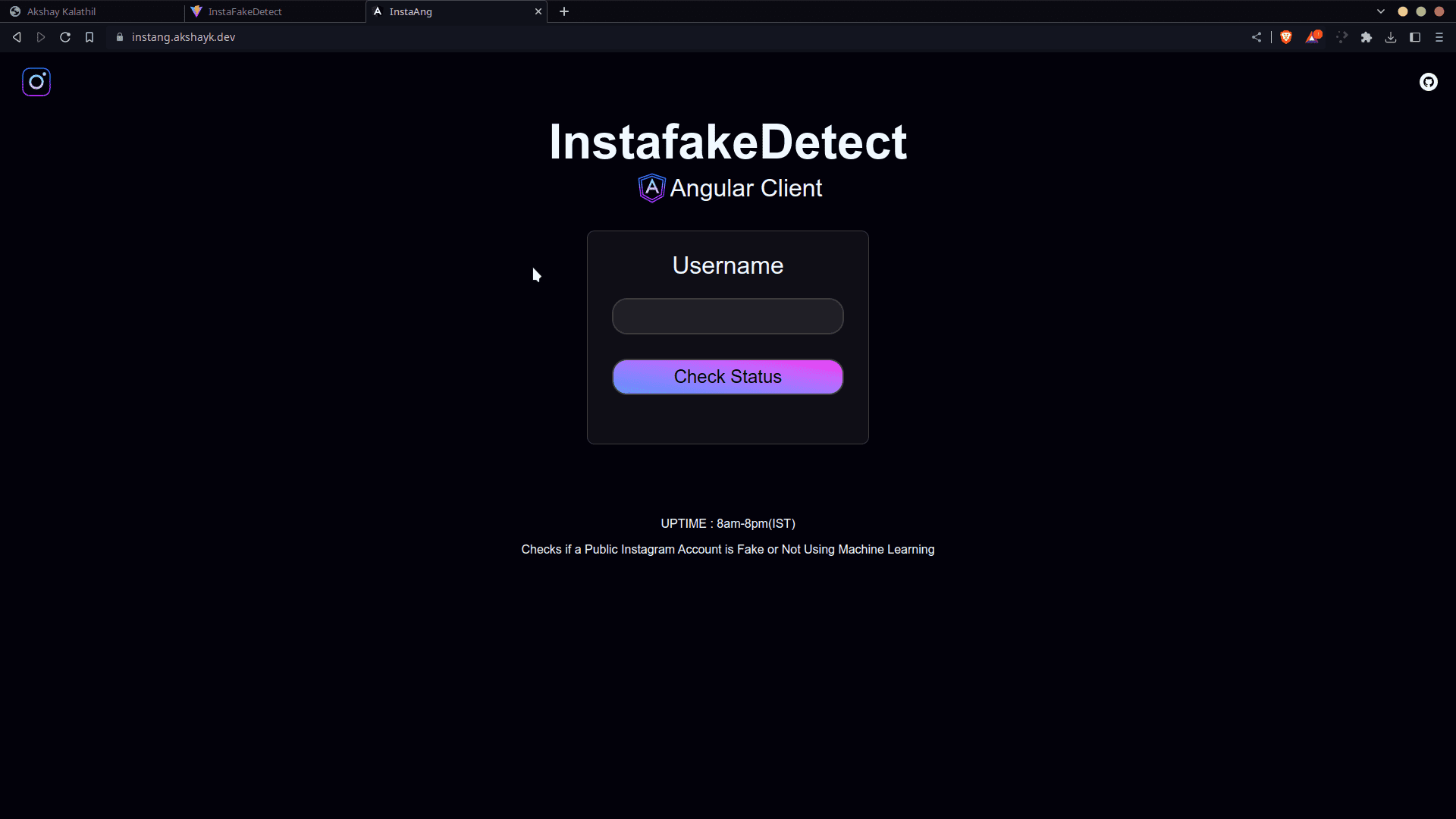The image size is (1456, 819).
Task: Click the Instagram logo icon
Action: [36, 82]
